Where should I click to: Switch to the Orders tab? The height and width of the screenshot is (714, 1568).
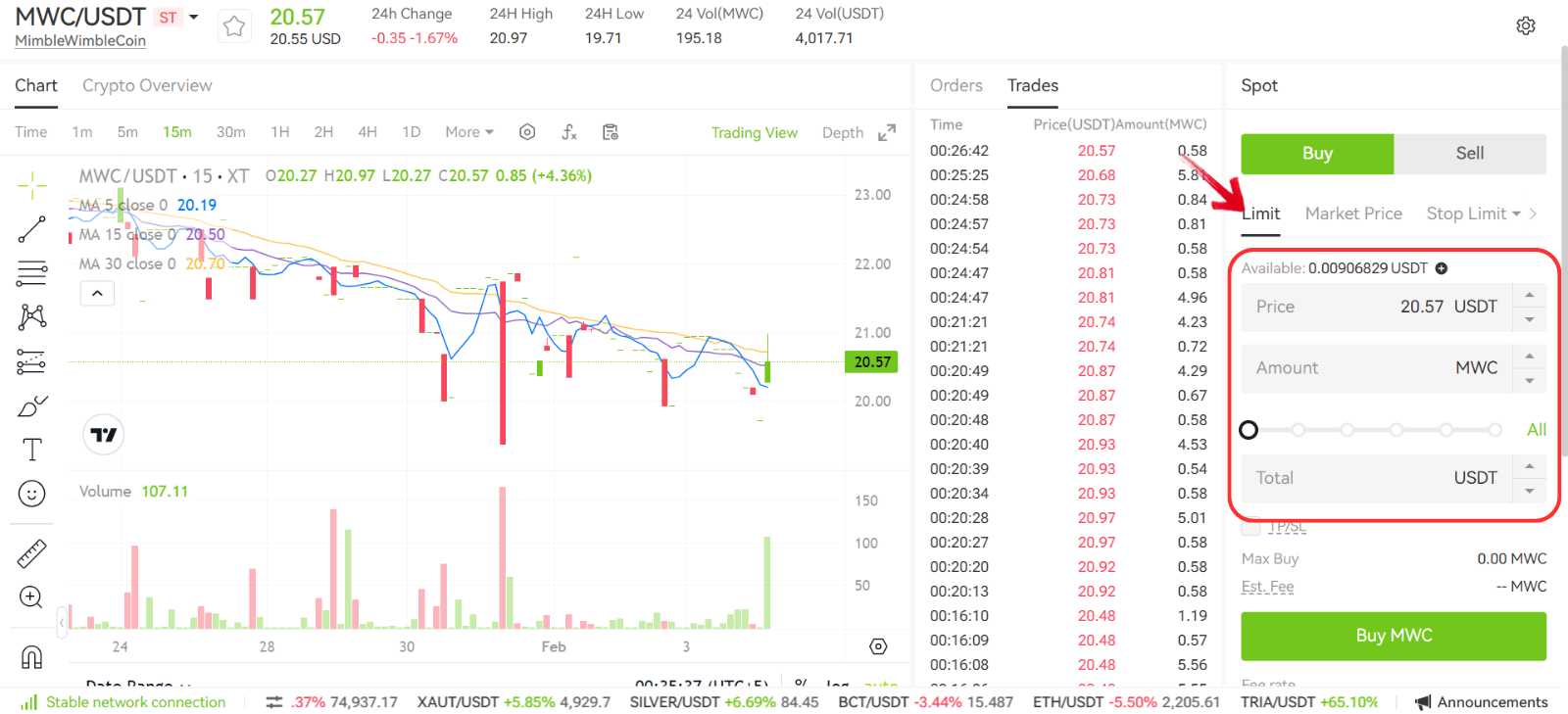click(x=956, y=85)
